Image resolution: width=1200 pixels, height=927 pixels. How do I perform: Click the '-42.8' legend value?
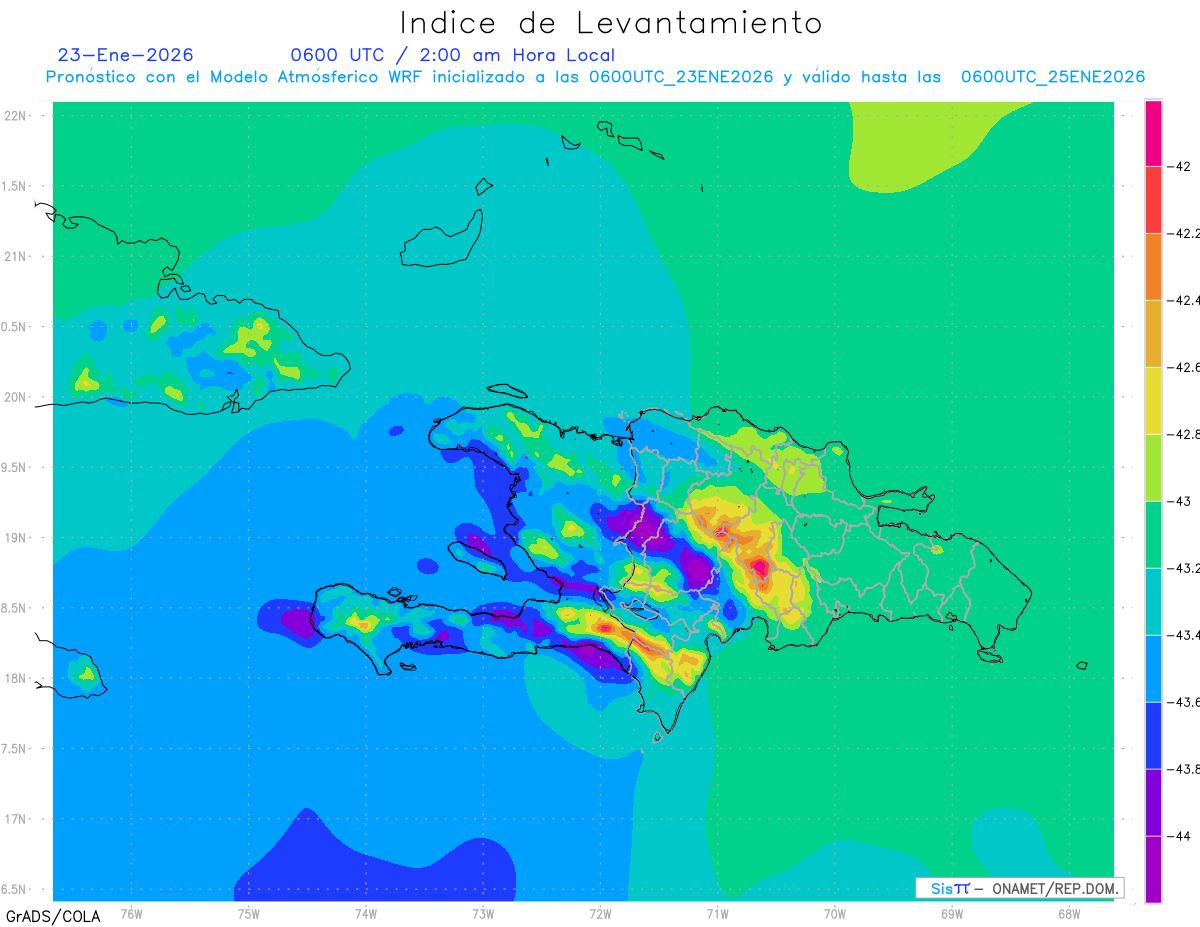(x=1186, y=434)
